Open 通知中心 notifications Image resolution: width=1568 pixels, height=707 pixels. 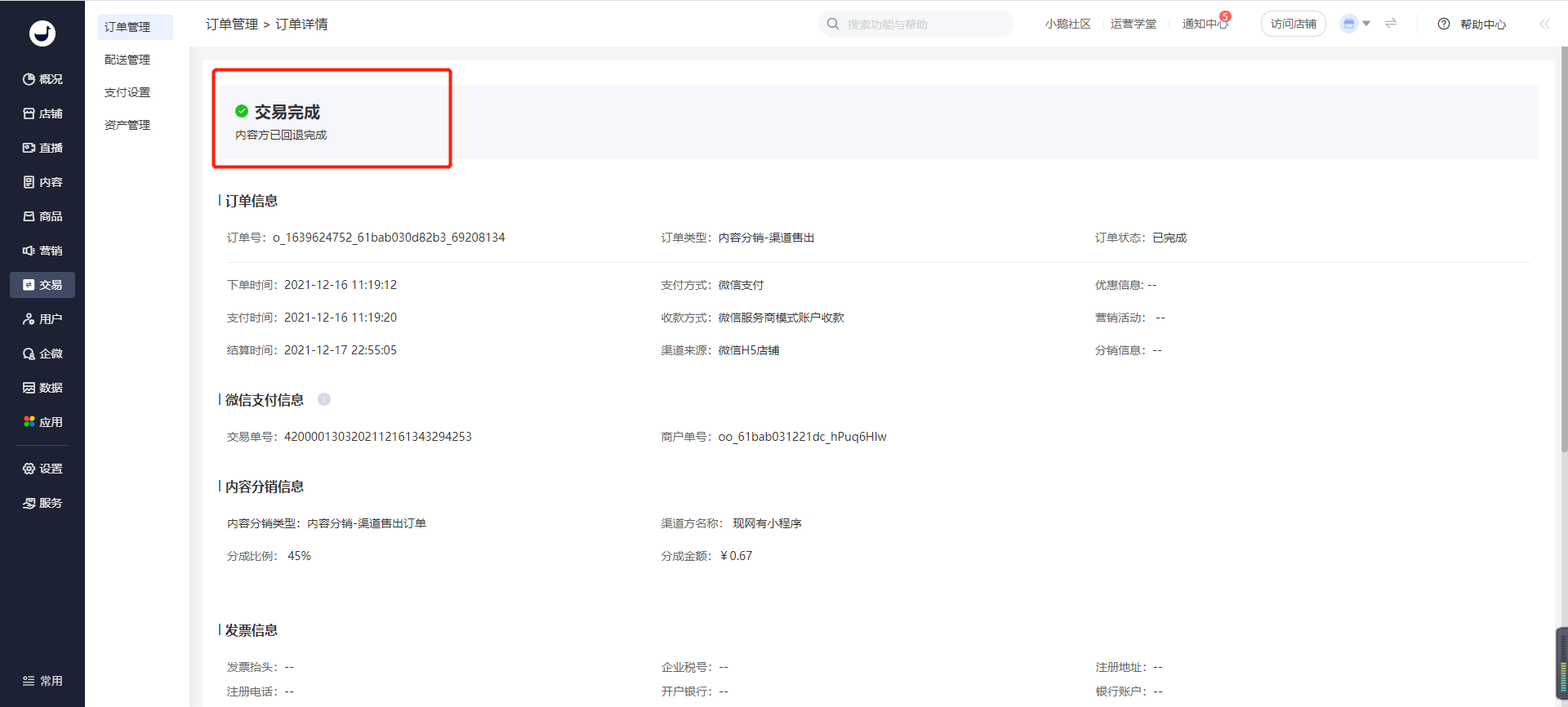pos(1205,24)
